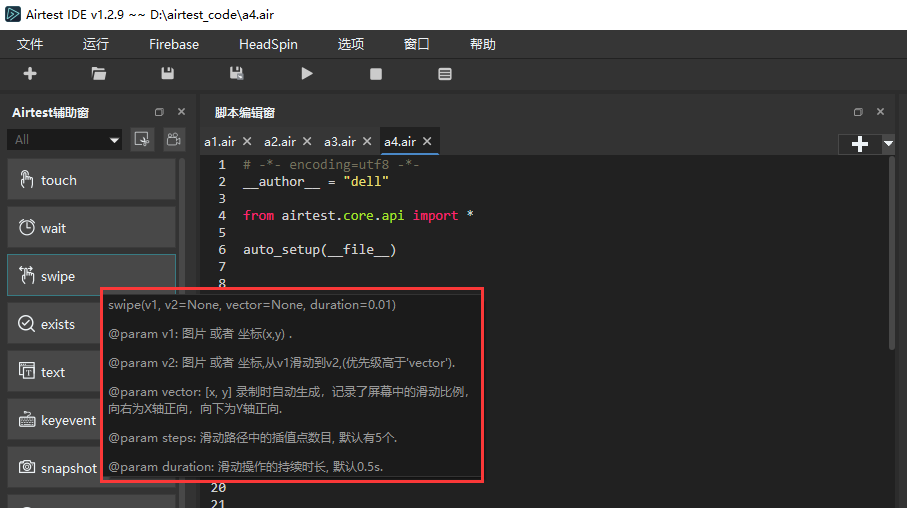Save the script with the floppy icon
This screenshot has height=508, width=907.
tap(167, 73)
